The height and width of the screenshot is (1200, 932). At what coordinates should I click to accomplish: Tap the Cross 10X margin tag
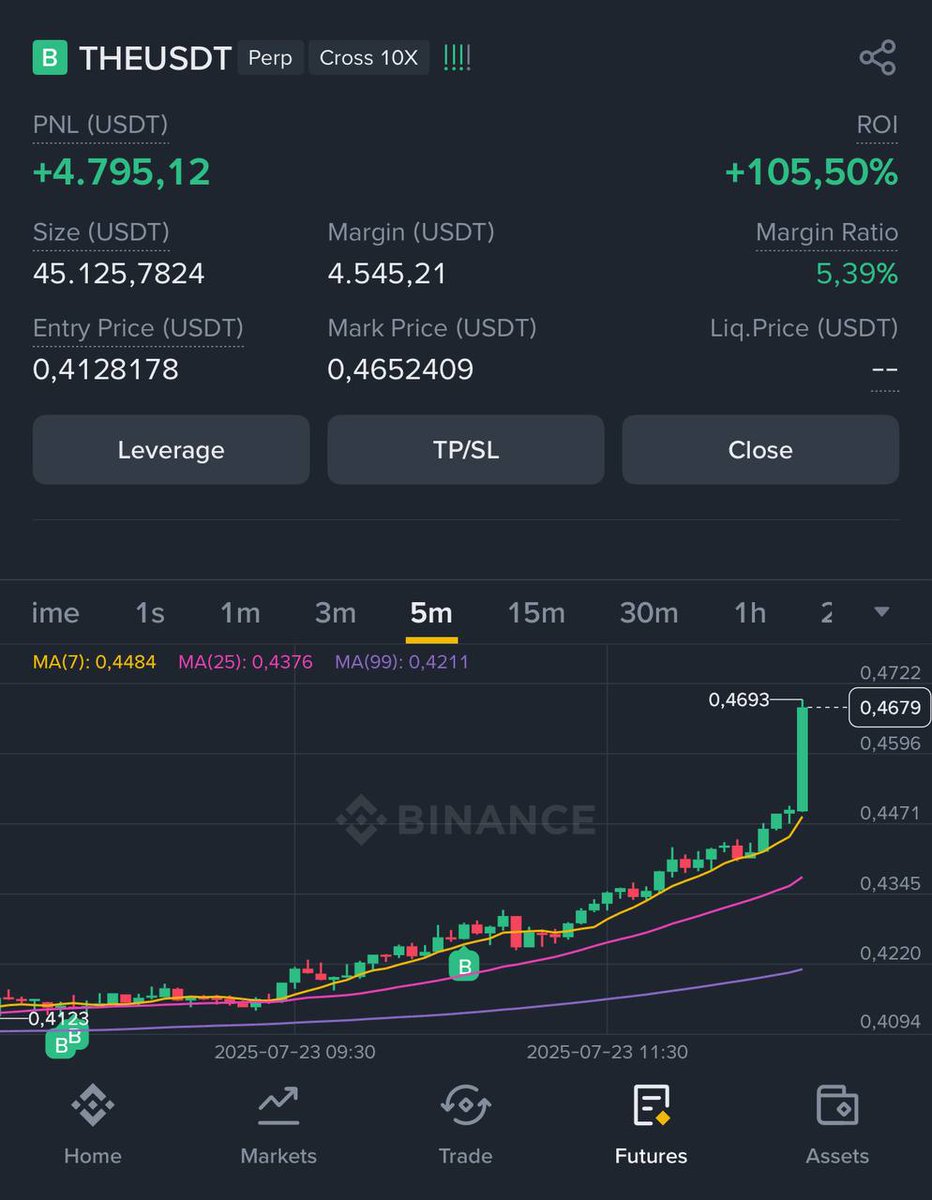coord(369,58)
